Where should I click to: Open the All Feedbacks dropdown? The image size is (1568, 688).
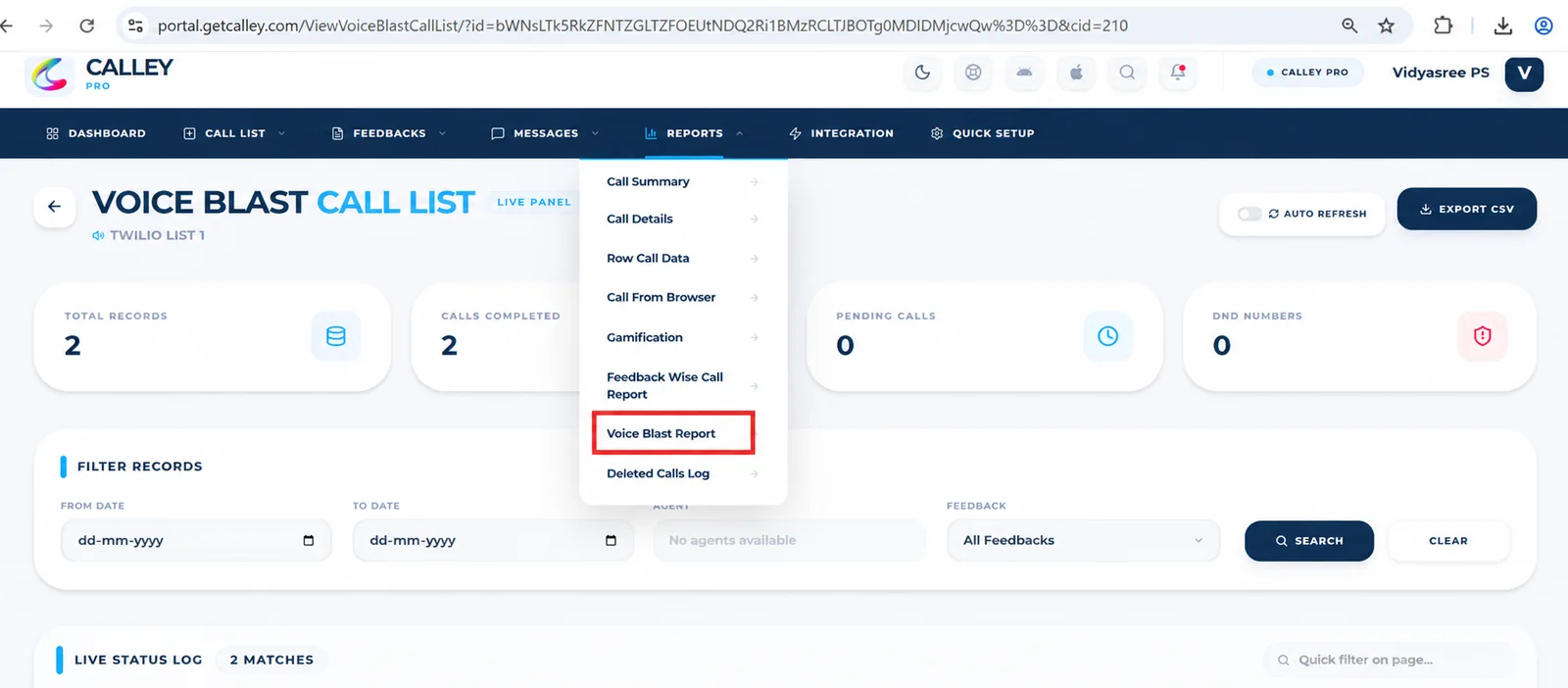pos(1083,541)
